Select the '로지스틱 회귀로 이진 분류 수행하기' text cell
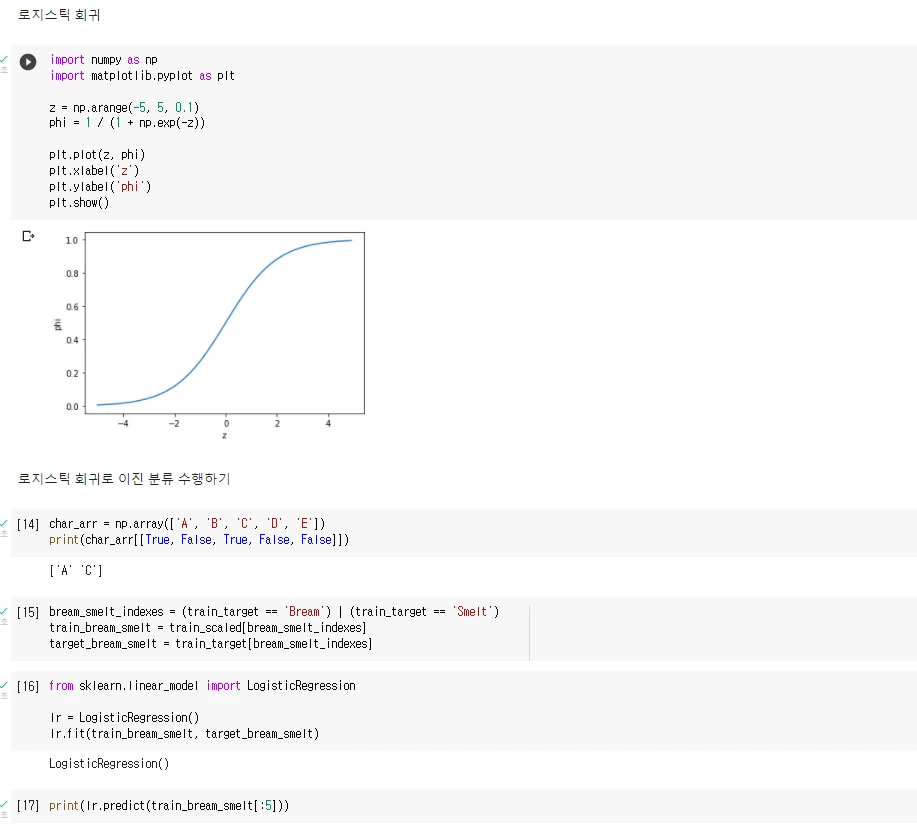 click(124, 479)
